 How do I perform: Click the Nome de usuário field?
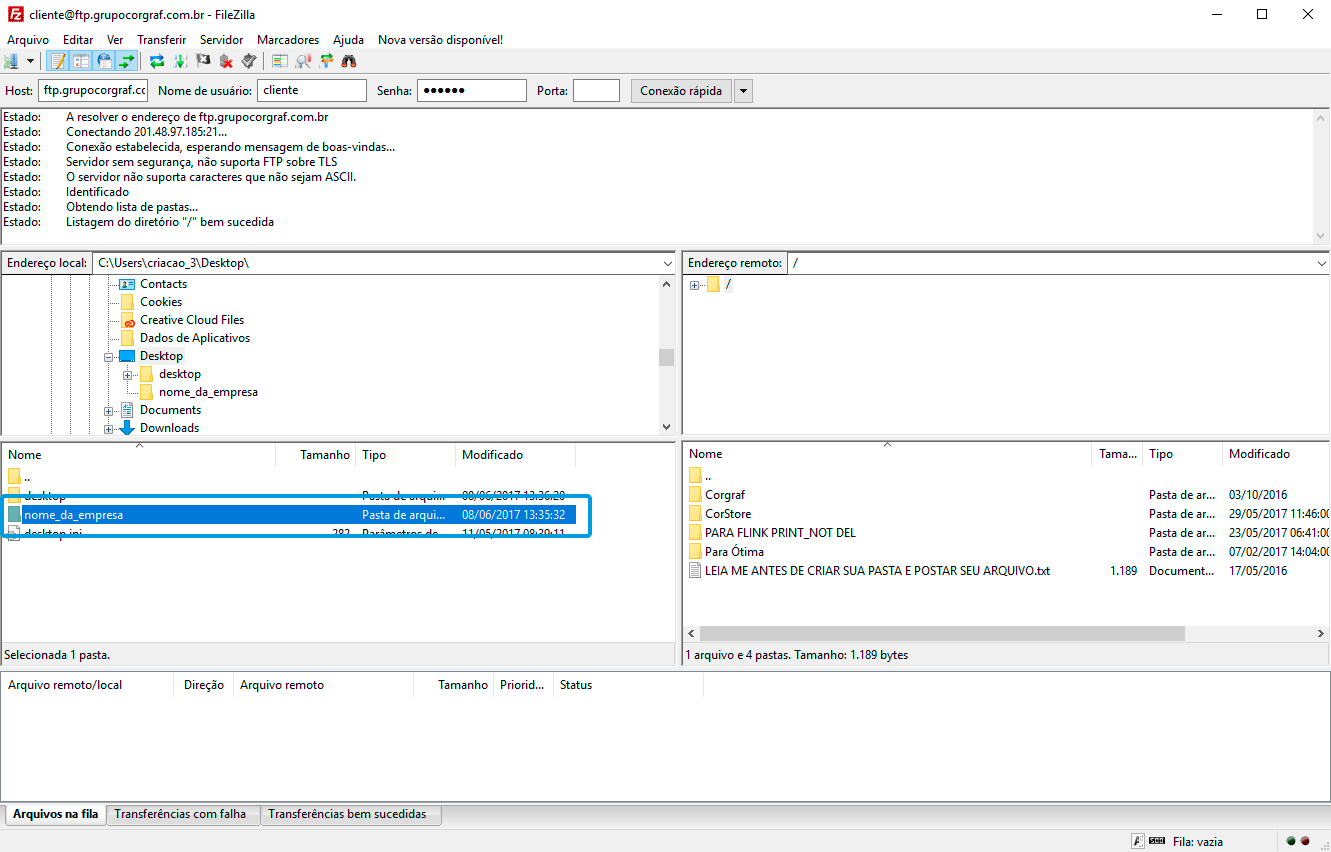click(312, 91)
